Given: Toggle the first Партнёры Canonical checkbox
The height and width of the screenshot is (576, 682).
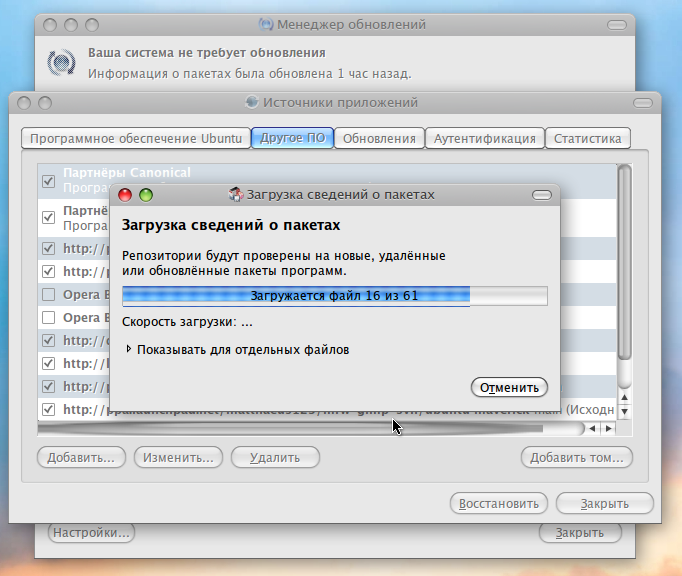Looking at the screenshot, I should pos(48,181).
